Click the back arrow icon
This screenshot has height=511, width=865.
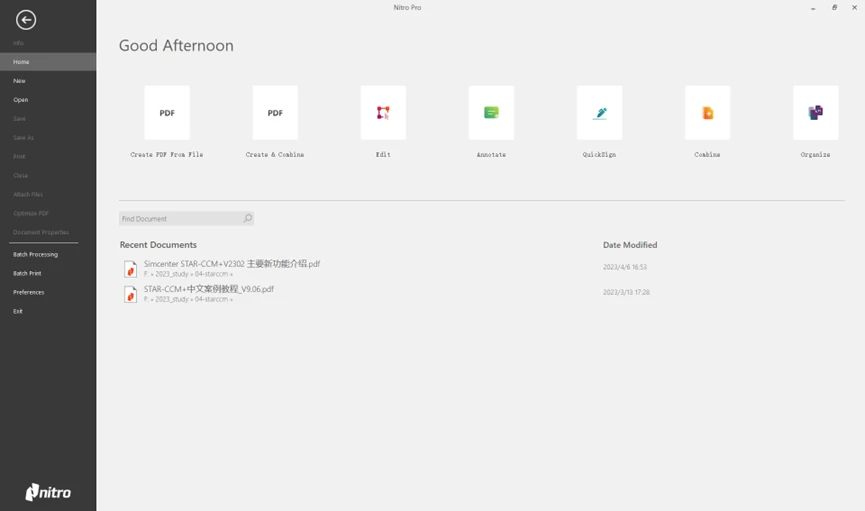pos(26,20)
